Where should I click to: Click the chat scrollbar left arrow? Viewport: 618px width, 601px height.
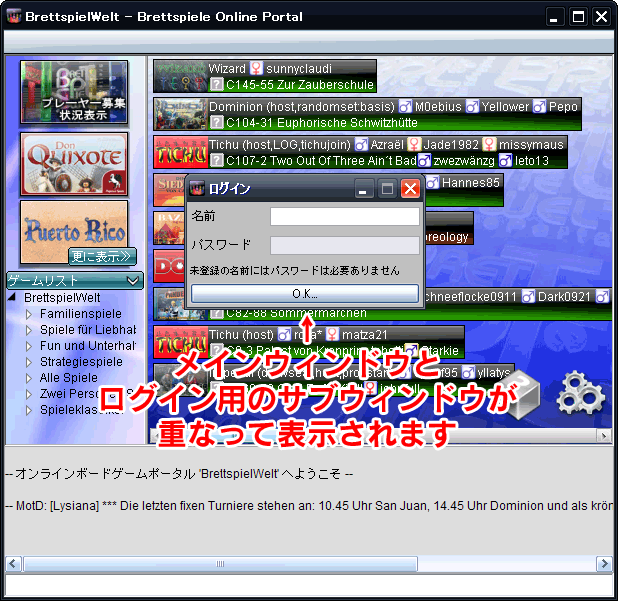(x=13, y=564)
